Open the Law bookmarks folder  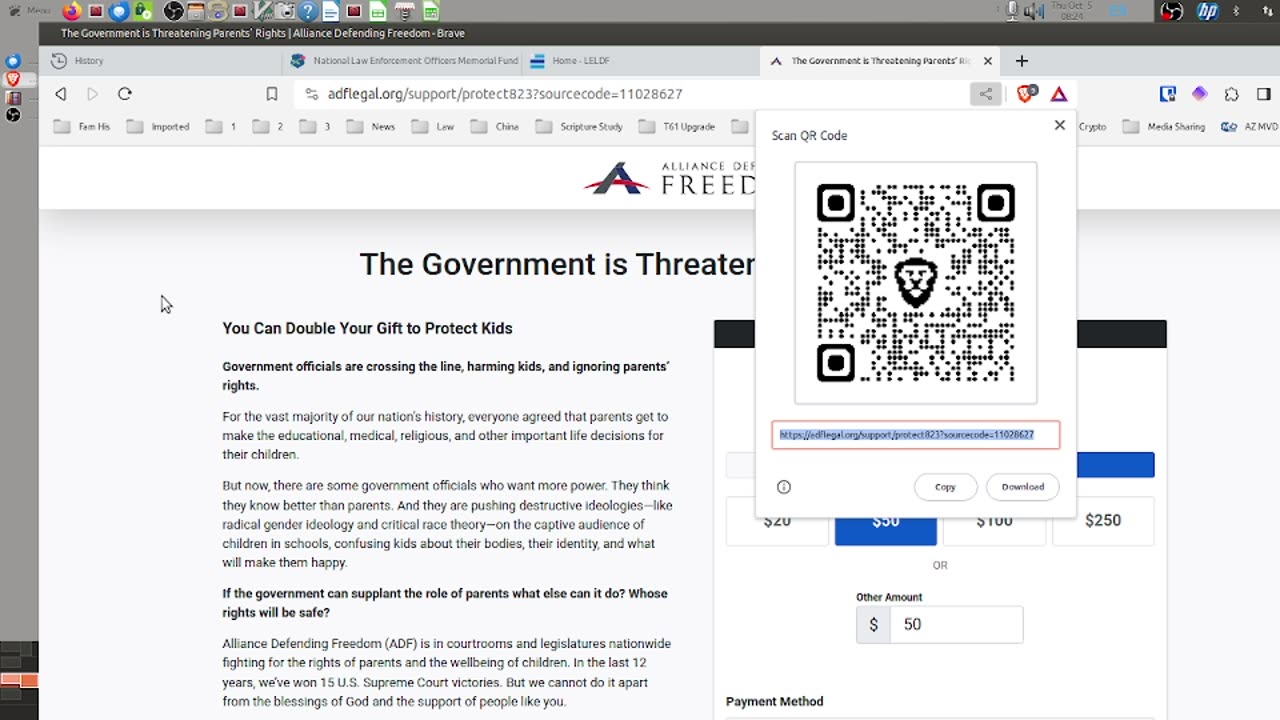(433, 127)
